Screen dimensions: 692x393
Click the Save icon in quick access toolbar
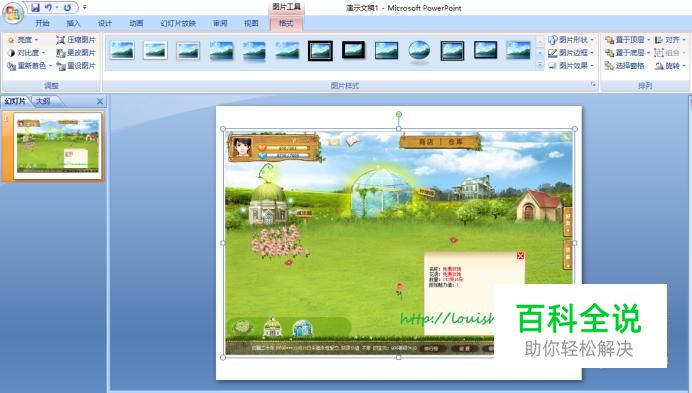(35, 8)
